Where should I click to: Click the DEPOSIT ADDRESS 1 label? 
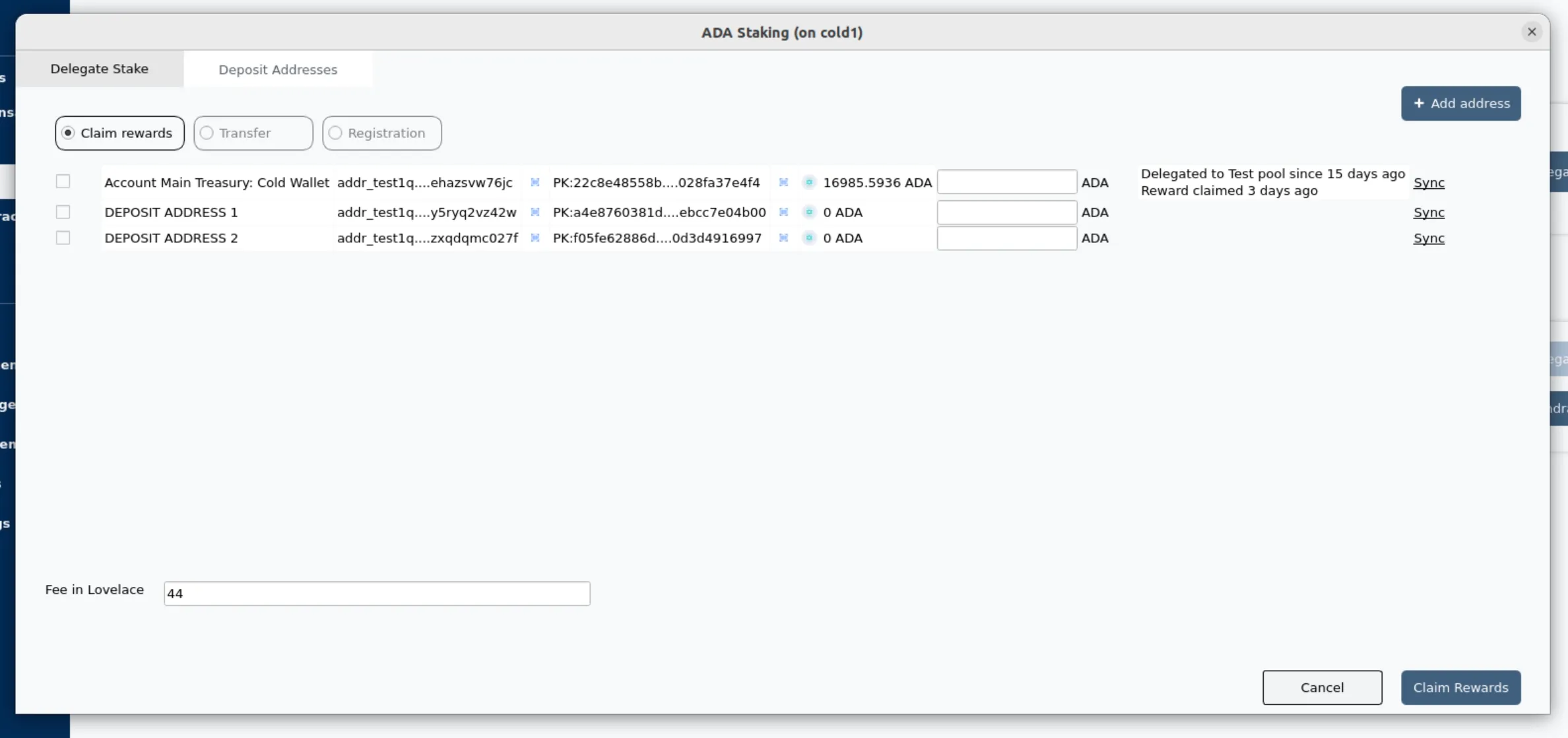point(171,212)
